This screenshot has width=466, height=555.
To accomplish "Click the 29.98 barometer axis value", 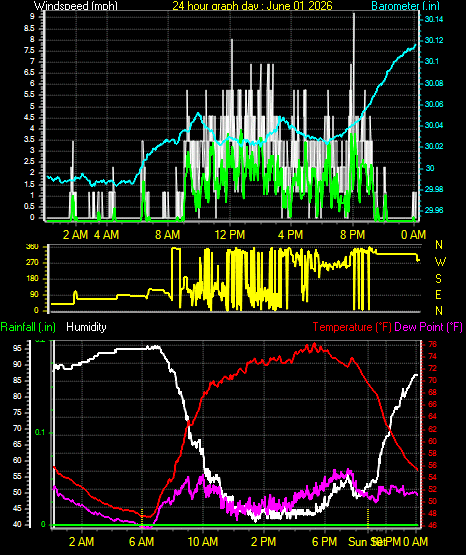I will point(434,189).
